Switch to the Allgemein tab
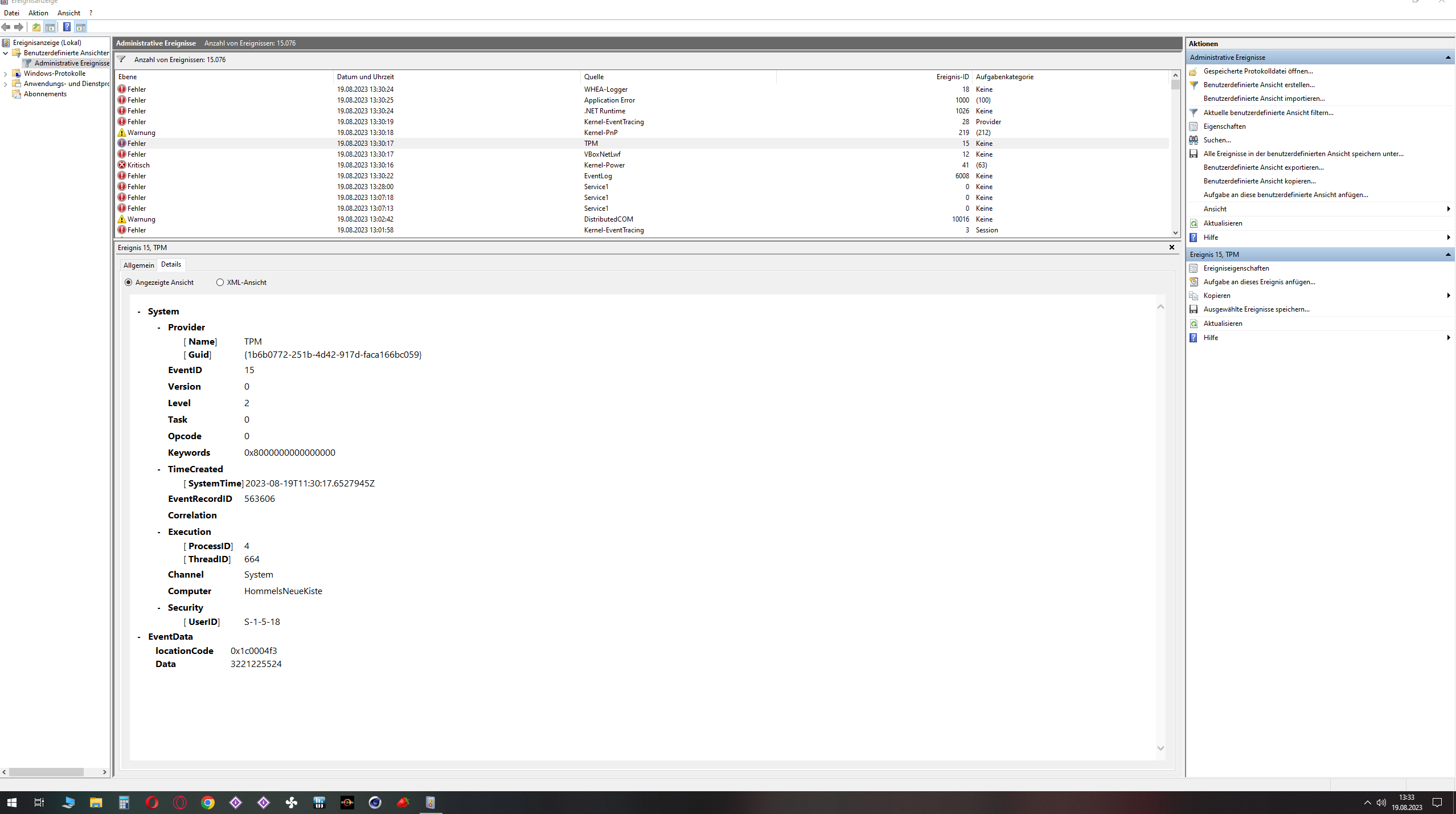Screen dimensions: 1456x814 point(138,265)
